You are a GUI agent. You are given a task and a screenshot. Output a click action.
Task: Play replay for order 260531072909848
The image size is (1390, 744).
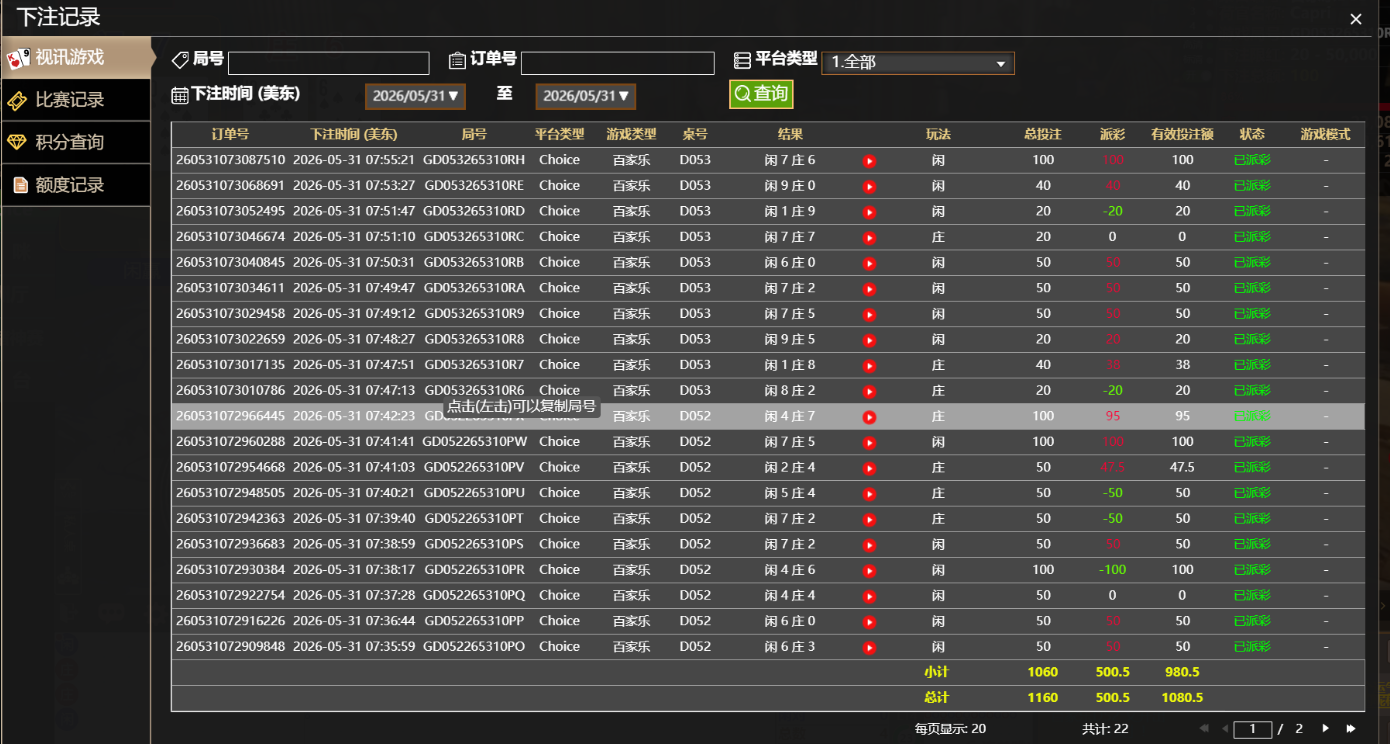[869, 648]
